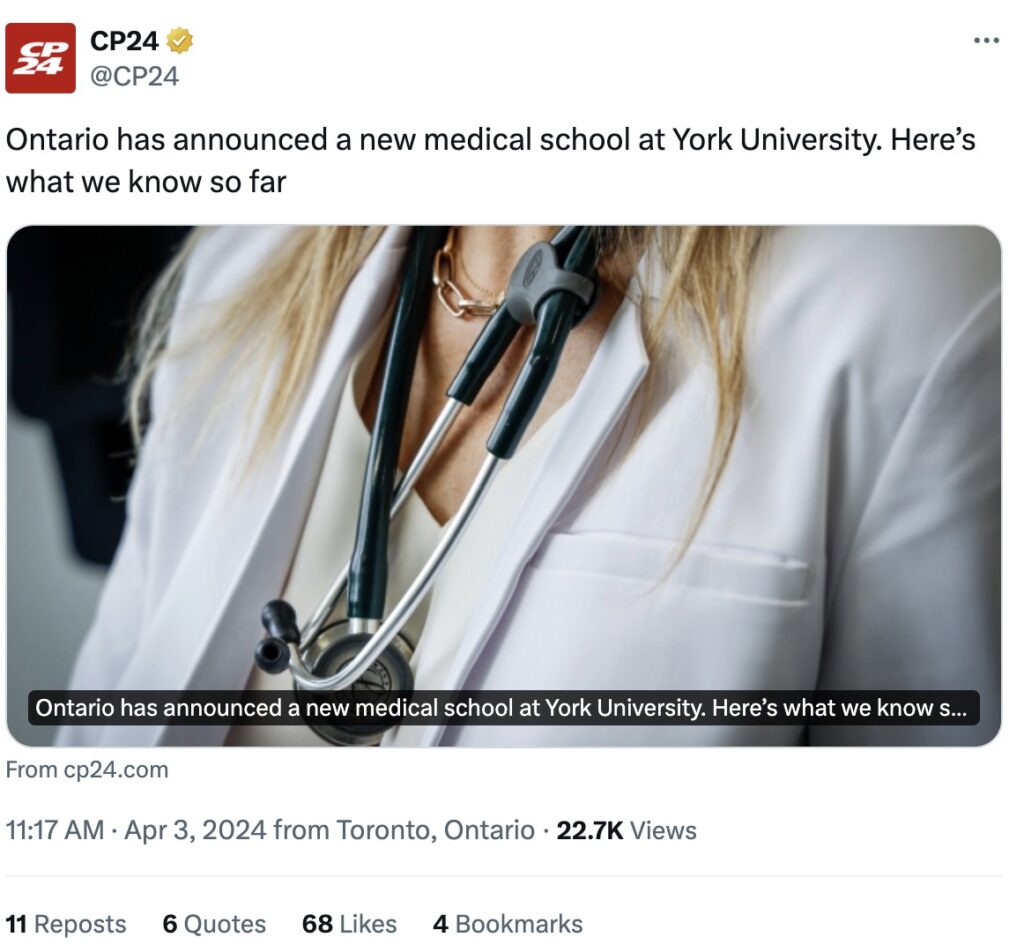
Task: Click the CP24 red logo avatar
Action: click(x=40, y=58)
